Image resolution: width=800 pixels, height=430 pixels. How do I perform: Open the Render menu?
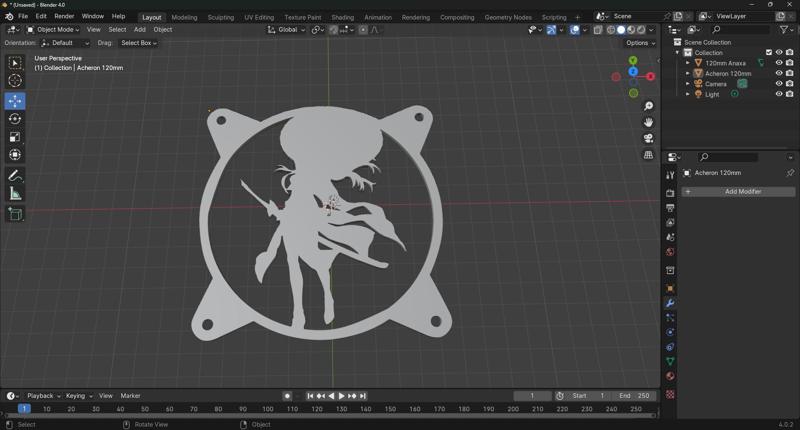click(64, 16)
